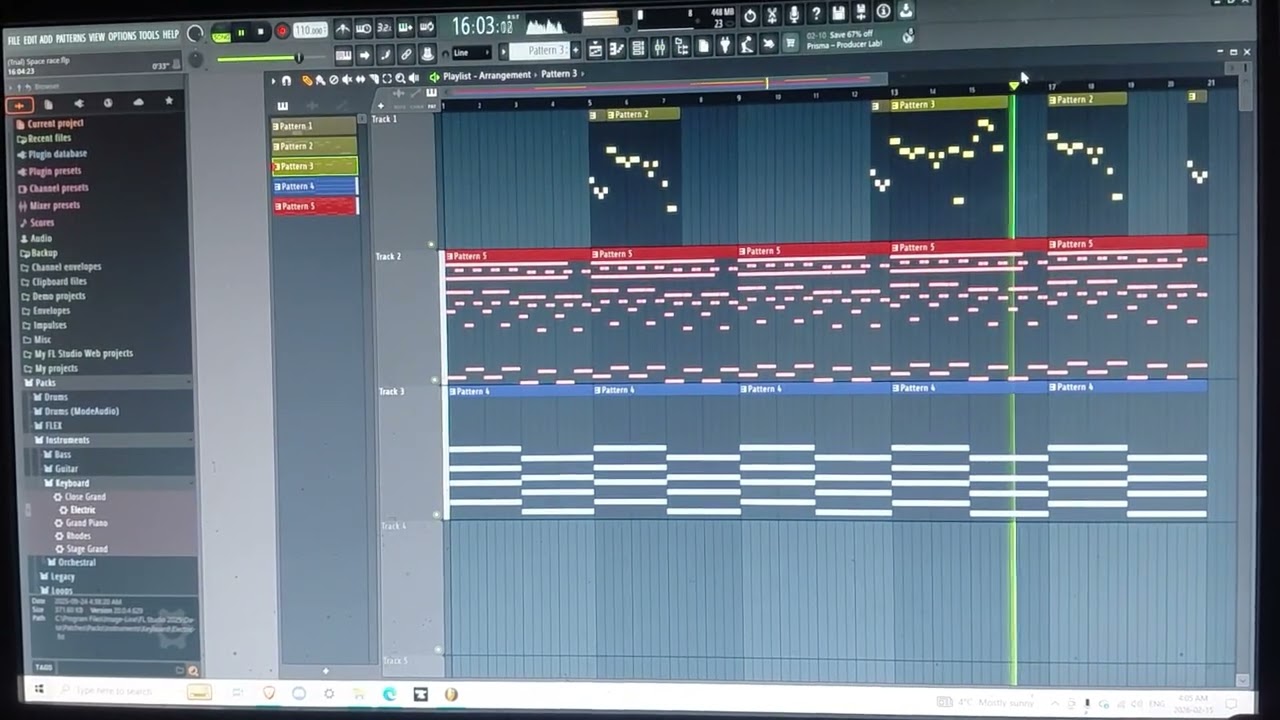Click the 110 tempo field
The image size is (1280, 720).
coord(310,30)
